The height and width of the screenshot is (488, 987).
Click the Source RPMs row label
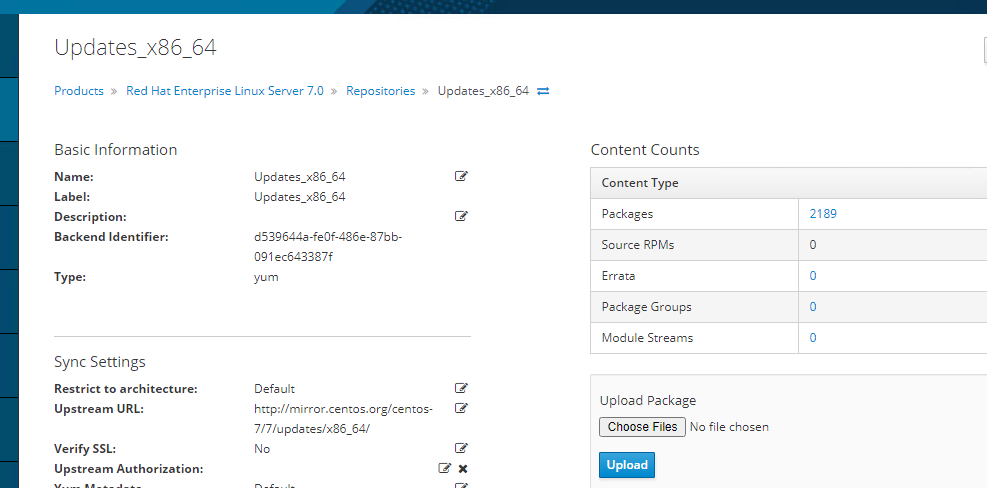pyautogui.click(x=638, y=244)
